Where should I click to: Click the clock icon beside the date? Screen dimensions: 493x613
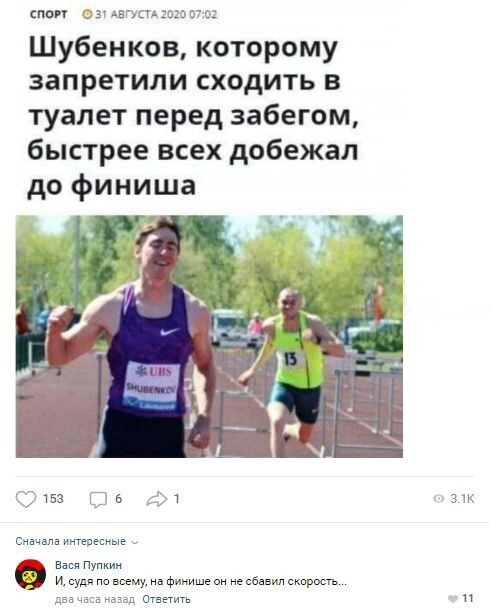point(87,14)
